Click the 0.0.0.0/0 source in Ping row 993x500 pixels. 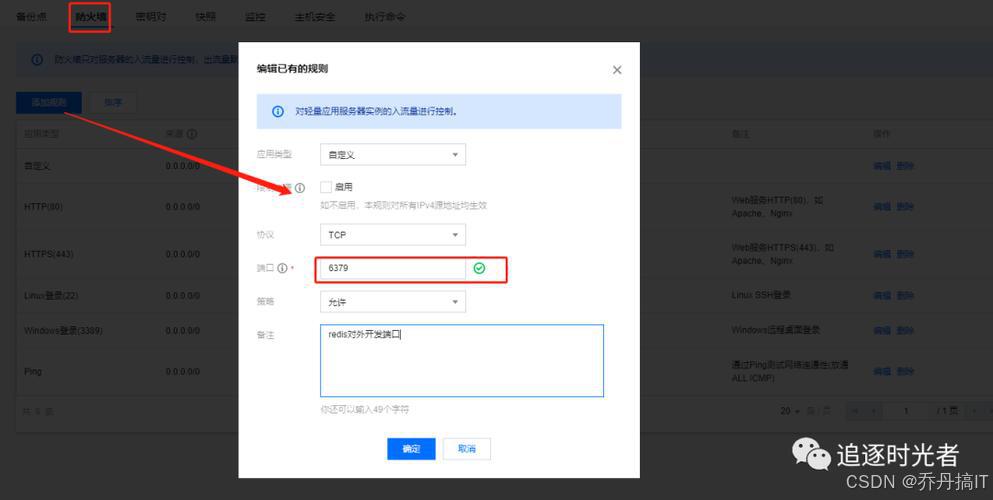pos(183,372)
